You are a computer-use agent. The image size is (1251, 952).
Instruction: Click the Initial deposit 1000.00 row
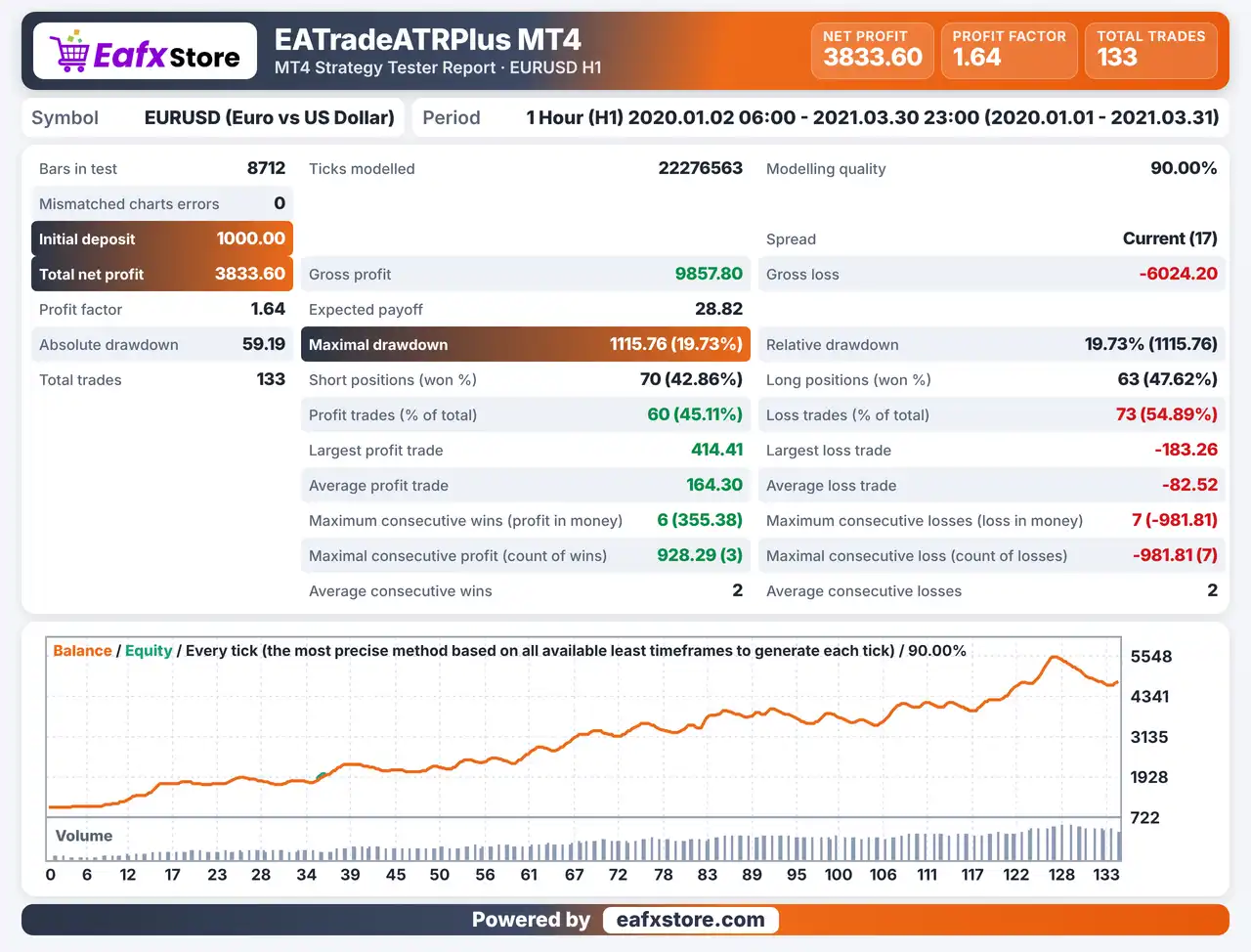pos(162,238)
